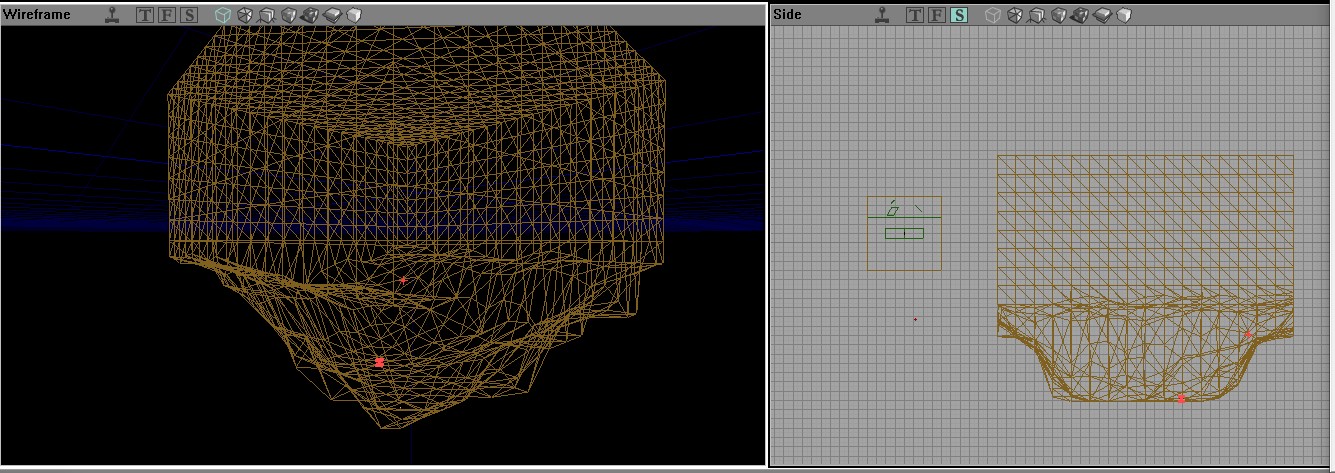Click the Top view button in Side viewport
Screen dimensions: 1335x473
[x=915, y=15]
